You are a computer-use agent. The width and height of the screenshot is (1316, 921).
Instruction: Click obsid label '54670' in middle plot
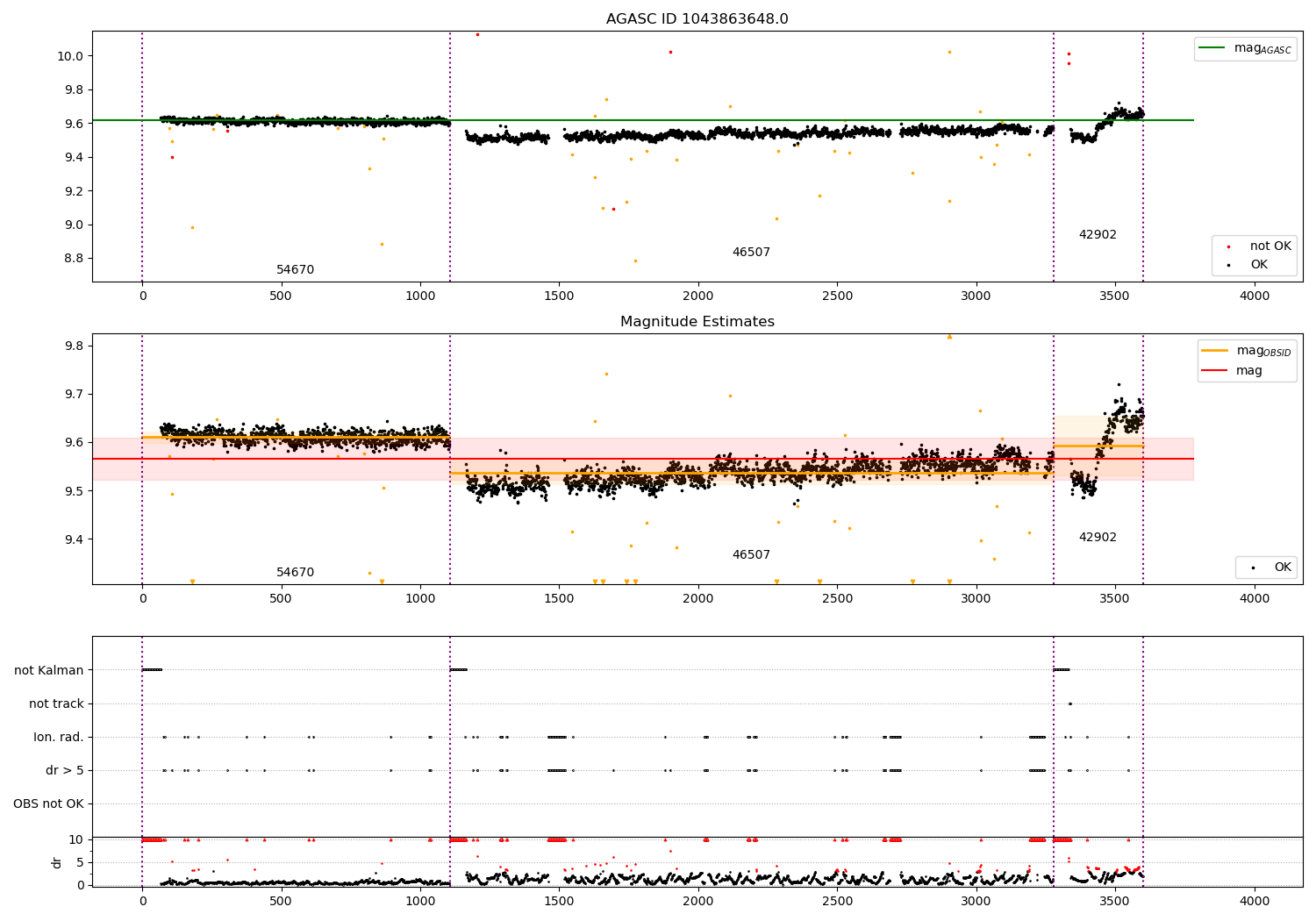click(295, 573)
